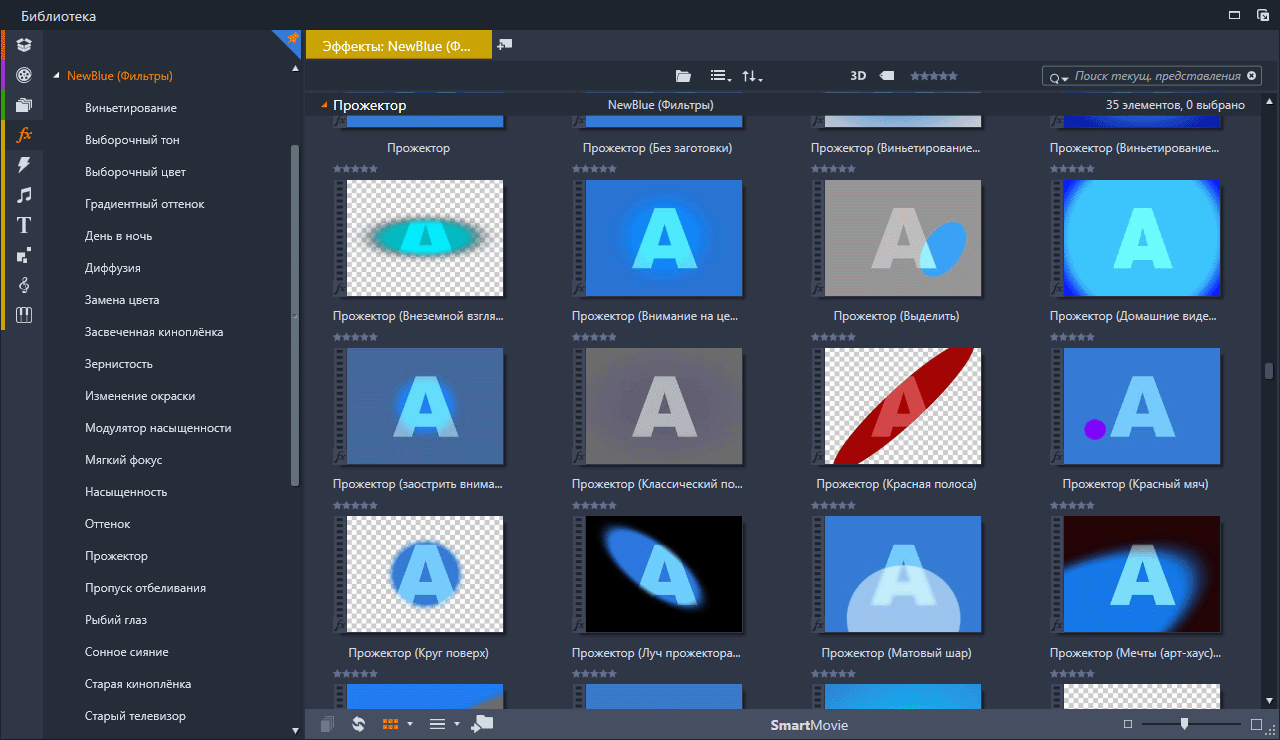
Task: Clear the search field
Action: point(1251,76)
